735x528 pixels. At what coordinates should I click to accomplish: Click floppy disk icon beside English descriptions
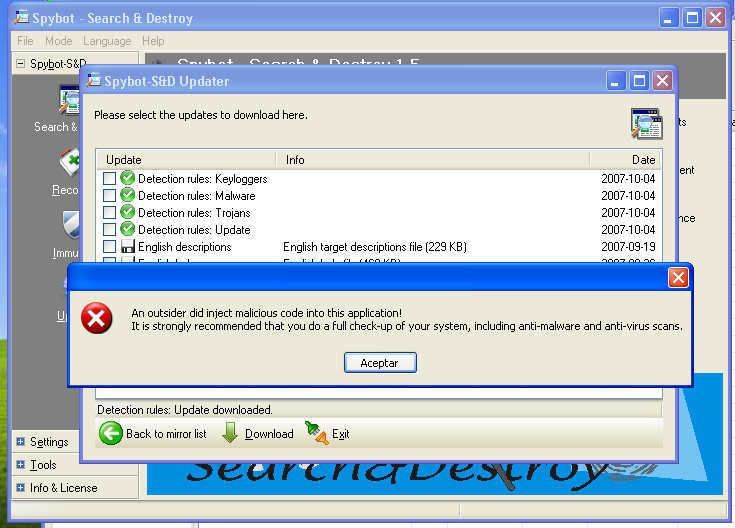point(128,246)
